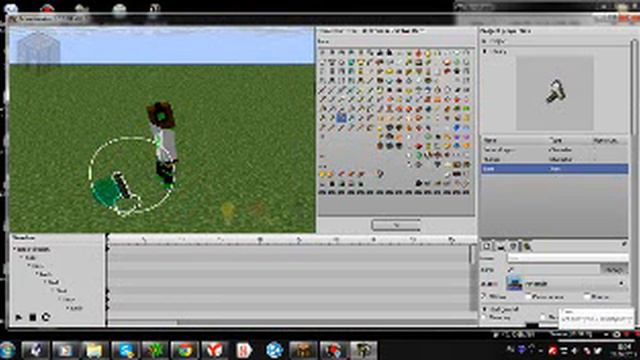Select the second row in the library list
Screen dimensions: 640x360
pos(554,159)
